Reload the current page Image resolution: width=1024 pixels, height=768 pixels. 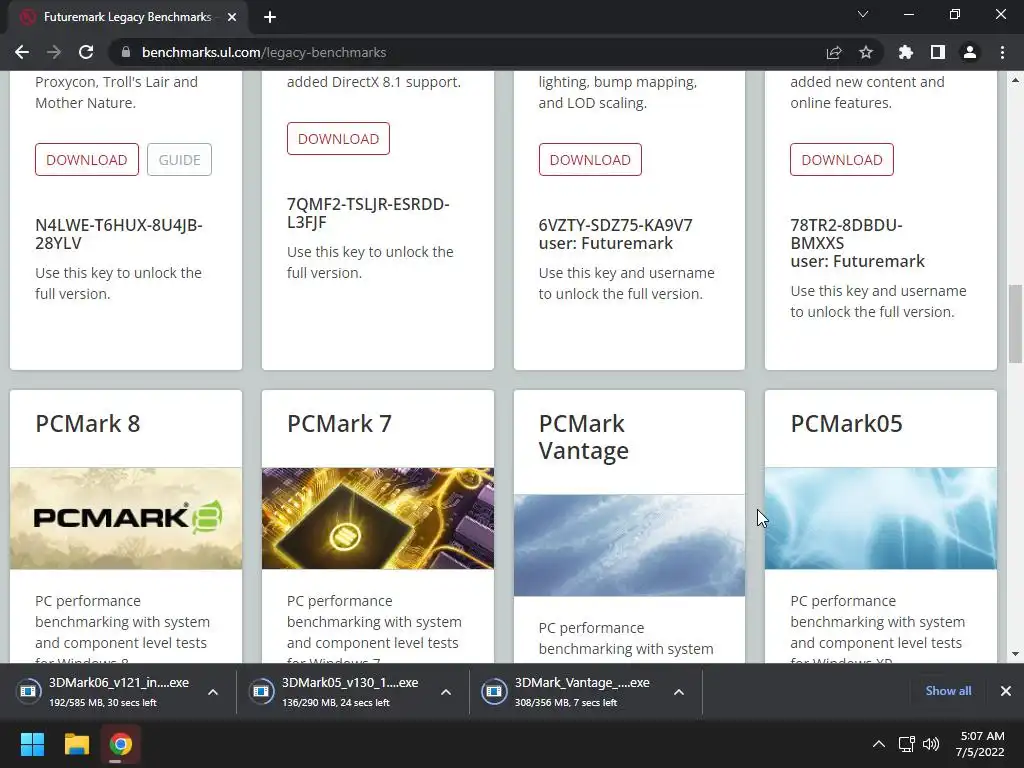coord(86,52)
